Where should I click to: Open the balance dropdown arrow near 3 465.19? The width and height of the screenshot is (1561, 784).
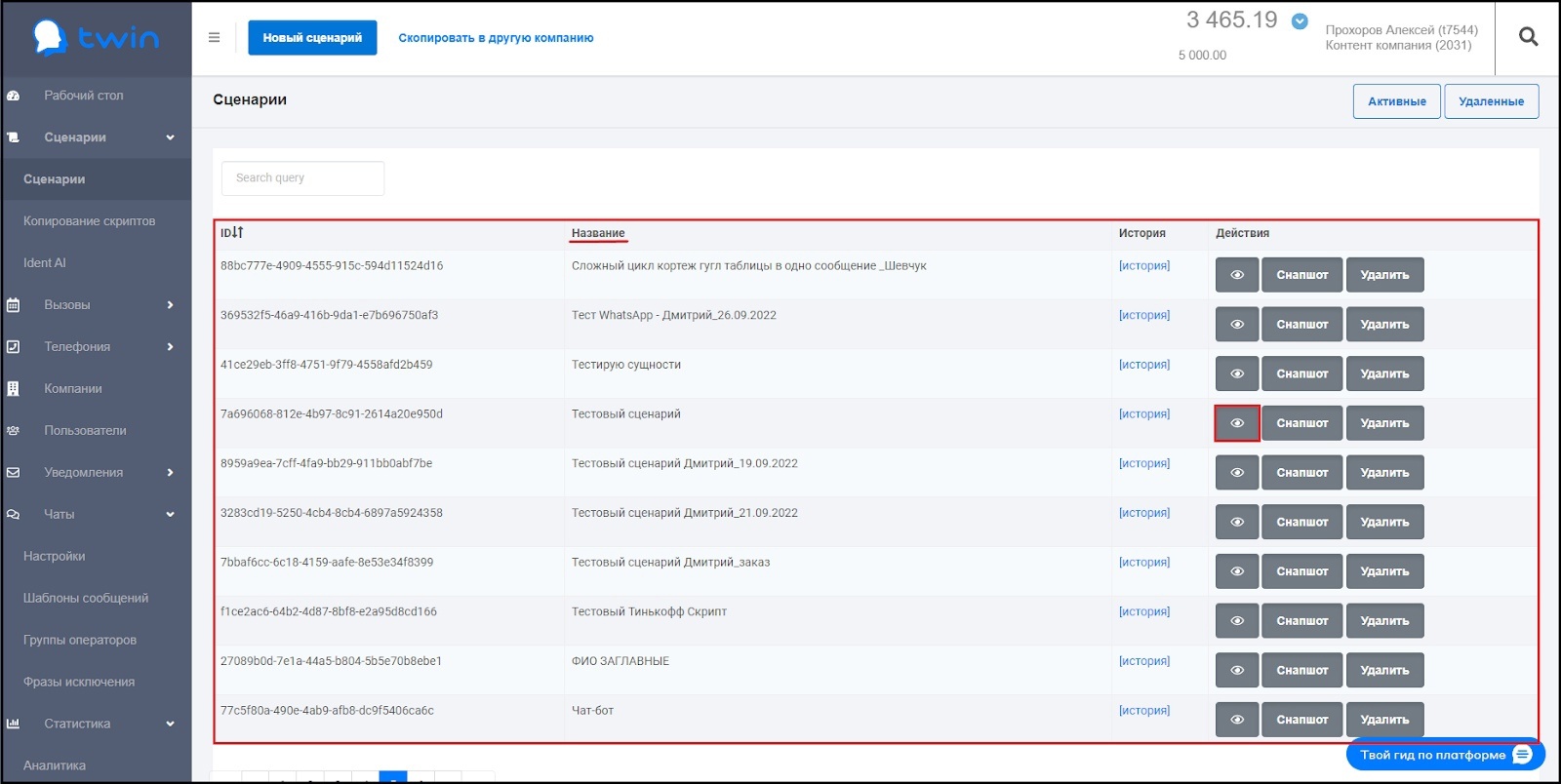point(1300,21)
